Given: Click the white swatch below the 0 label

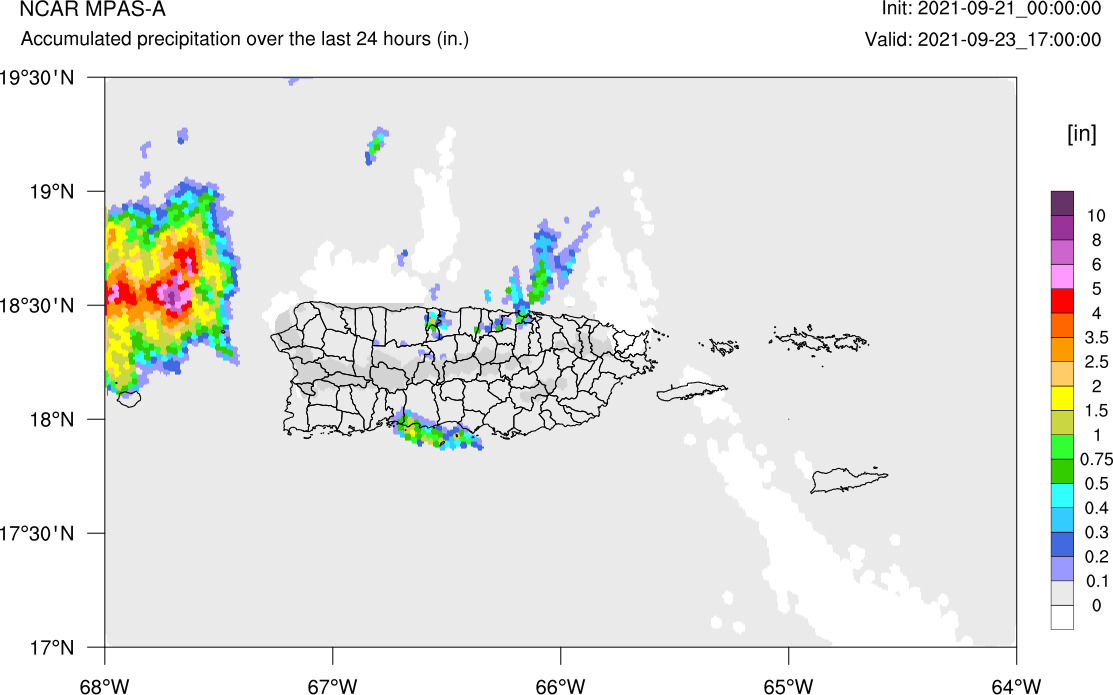Looking at the screenshot, I should tap(1062, 618).
